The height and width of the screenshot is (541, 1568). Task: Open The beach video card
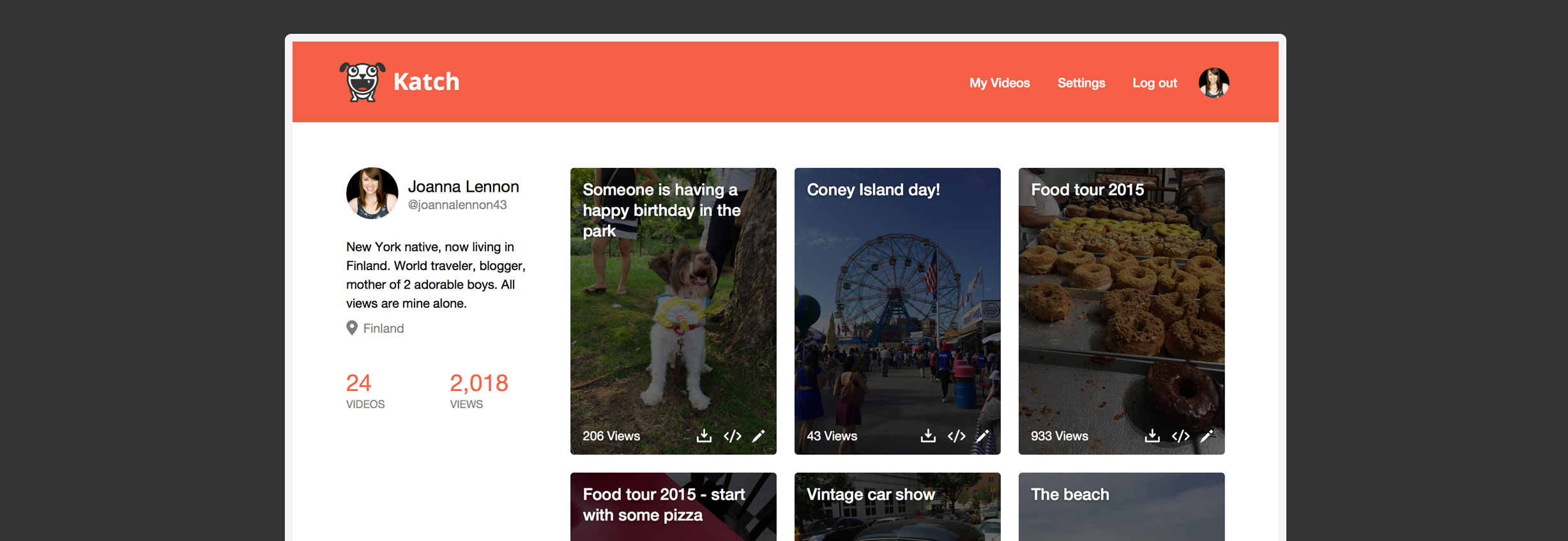pos(1122,507)
